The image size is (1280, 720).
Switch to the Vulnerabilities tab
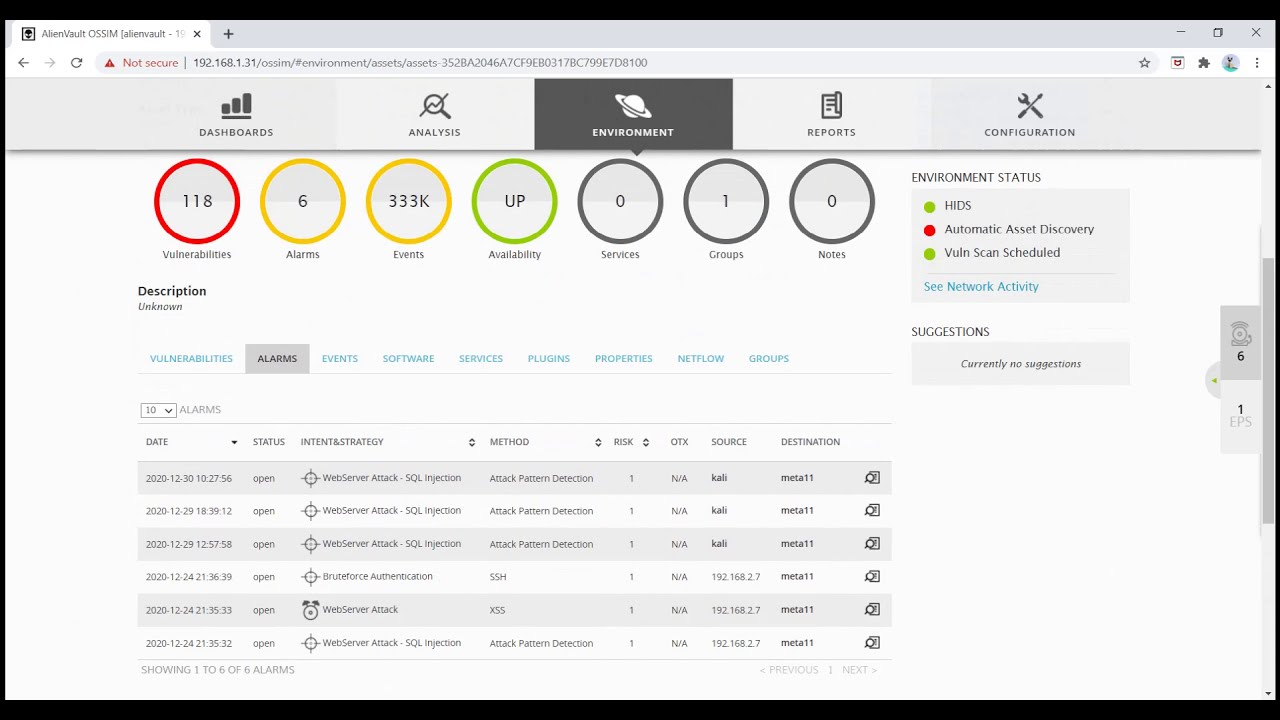pos(191,358)
